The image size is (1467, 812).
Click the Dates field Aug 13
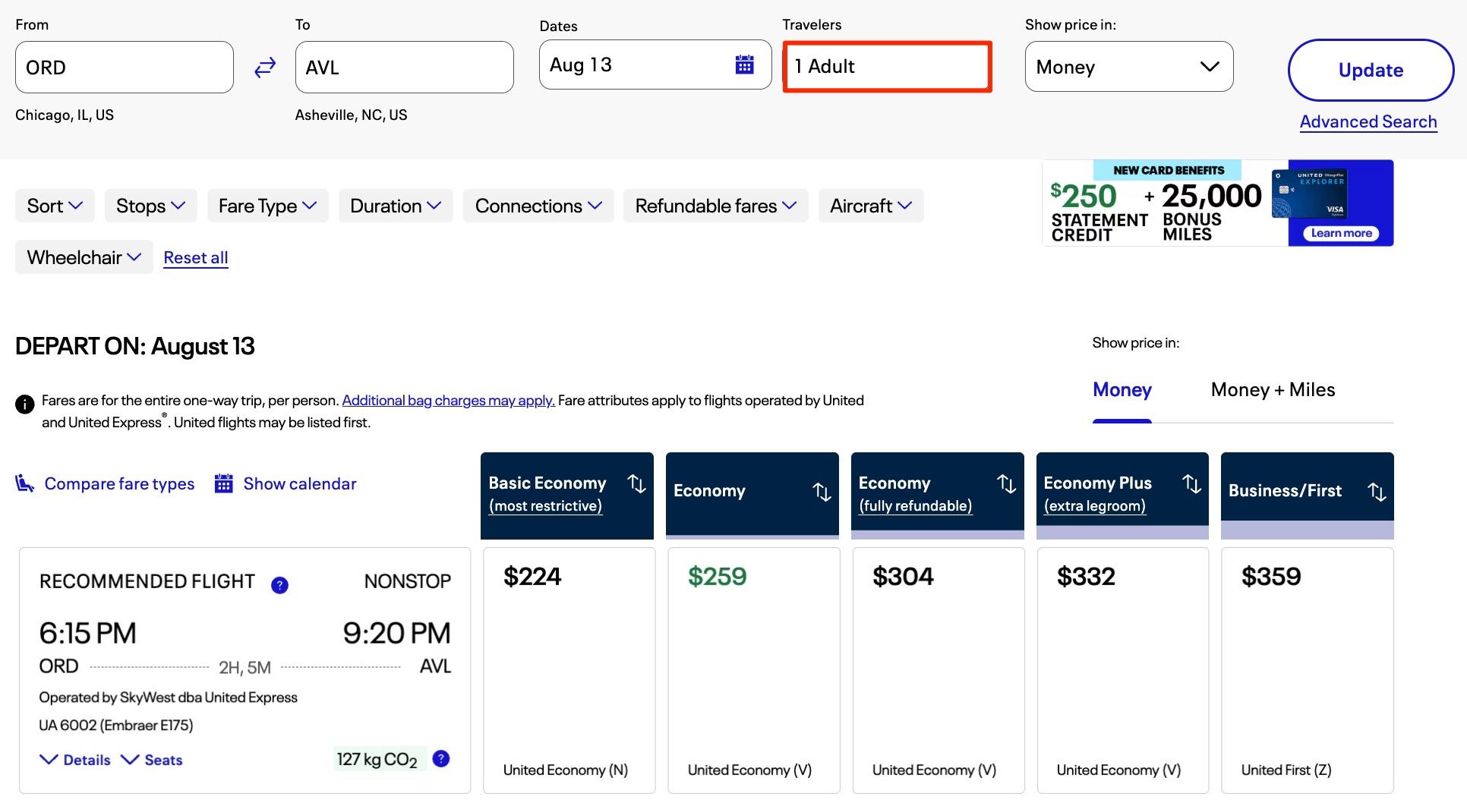click(x=655, y=65)
